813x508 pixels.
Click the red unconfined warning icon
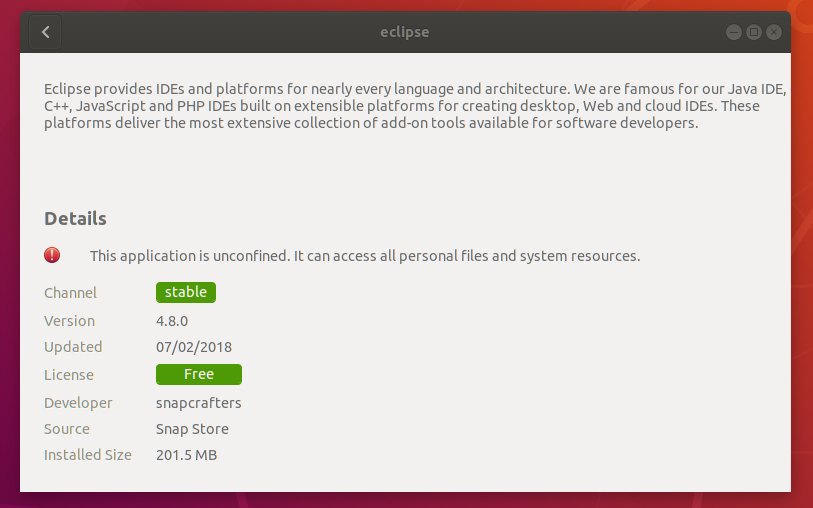tap(52, 255)
